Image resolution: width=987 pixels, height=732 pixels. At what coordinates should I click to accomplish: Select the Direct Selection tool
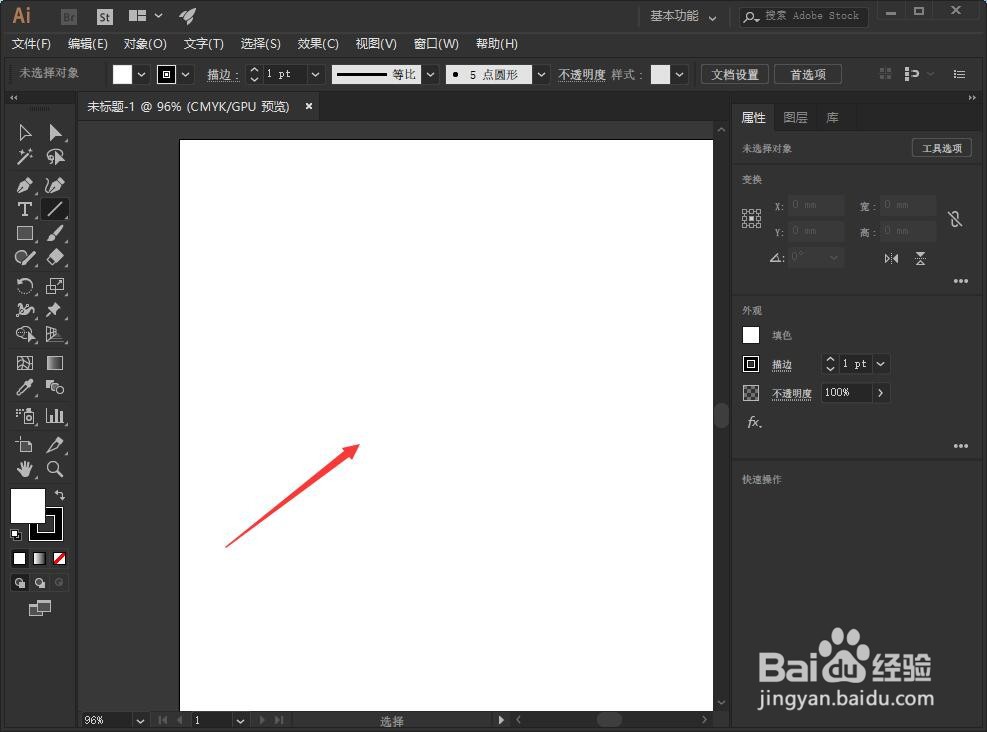[x=55, y=132]
